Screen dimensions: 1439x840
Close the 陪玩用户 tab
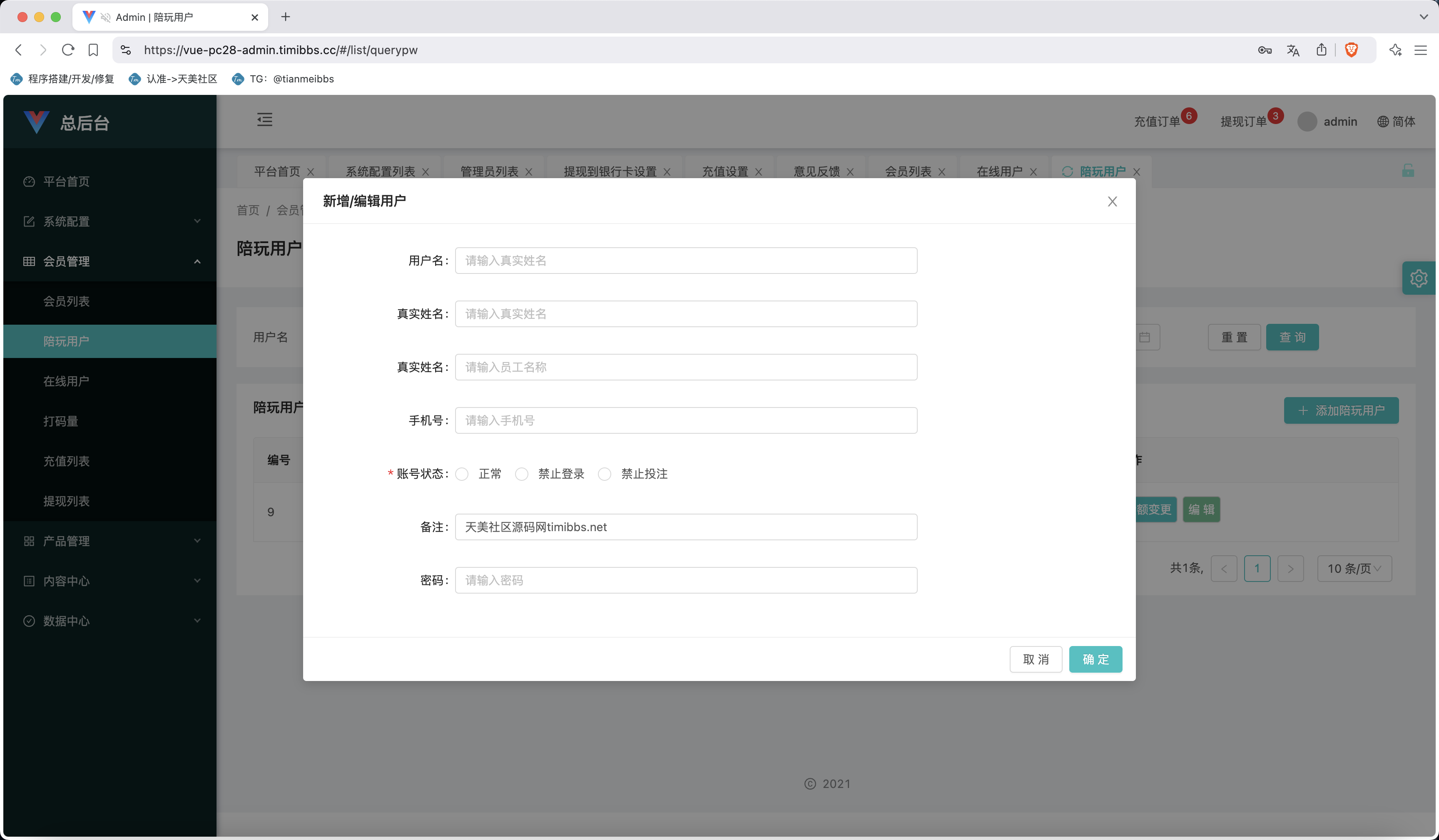(x=1136, y=172)
